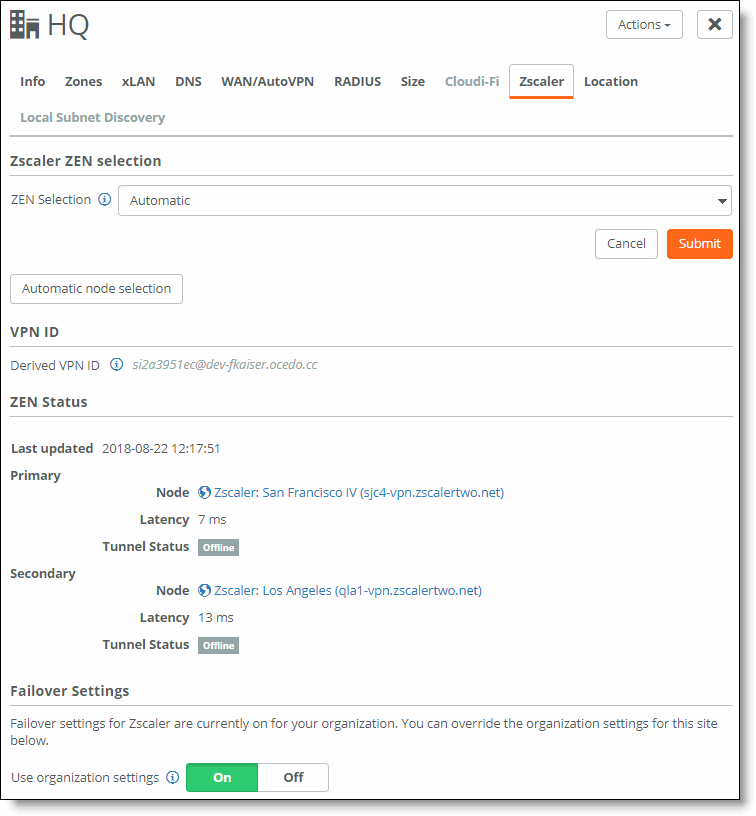The height and width of the screenshot is (816, 756).
Task: Click the info icon beside Derived VPN ID
Action: tap(117, 364)
